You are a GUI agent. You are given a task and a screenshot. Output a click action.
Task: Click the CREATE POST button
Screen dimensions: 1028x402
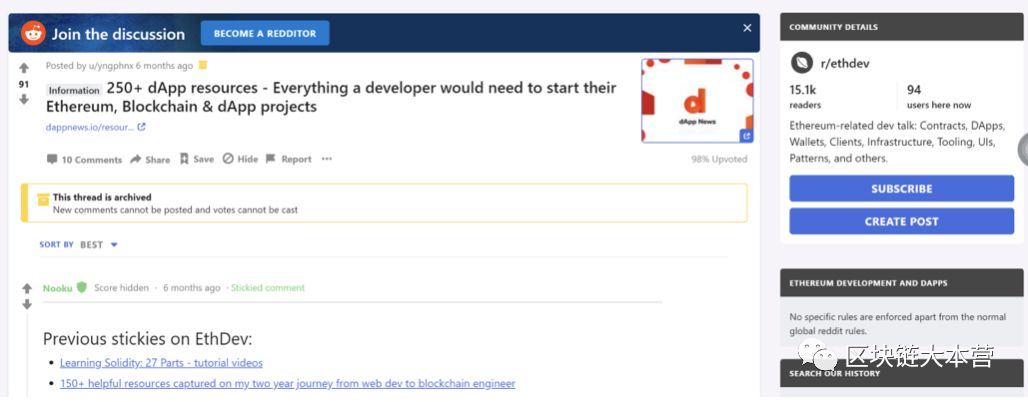[901, 221]
